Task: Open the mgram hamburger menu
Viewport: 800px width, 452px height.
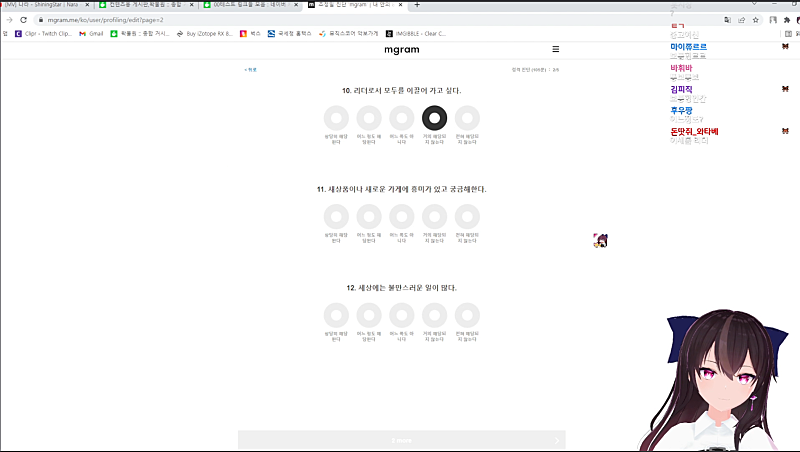Action: tap(556, 49)
